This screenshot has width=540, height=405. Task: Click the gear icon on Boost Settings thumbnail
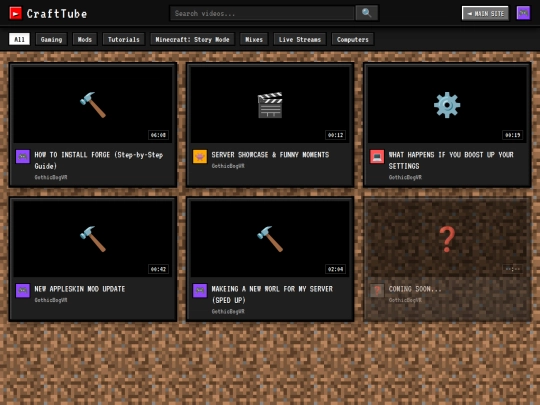(x=447, y=105)
